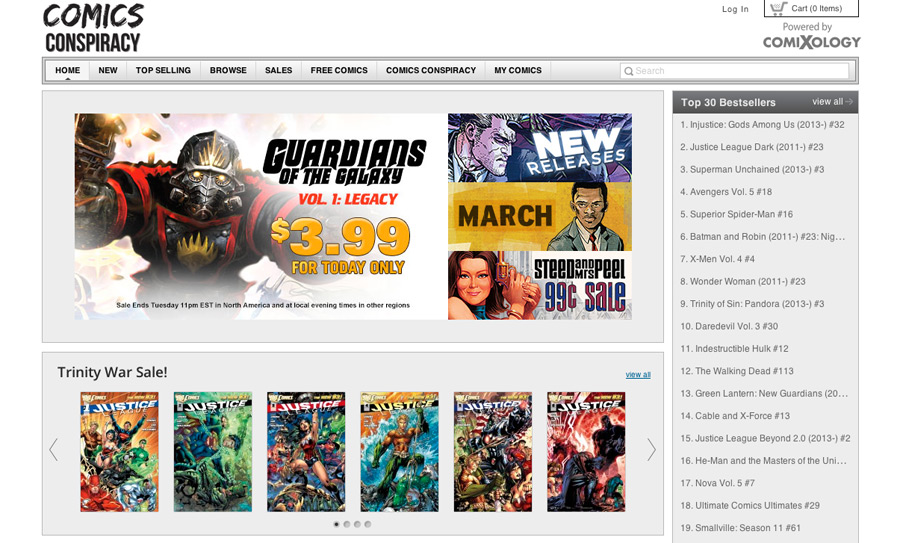Screen dimensions: 900x543
Task: Open the TOP SELLING tab
Action: [x=164, y=71]
